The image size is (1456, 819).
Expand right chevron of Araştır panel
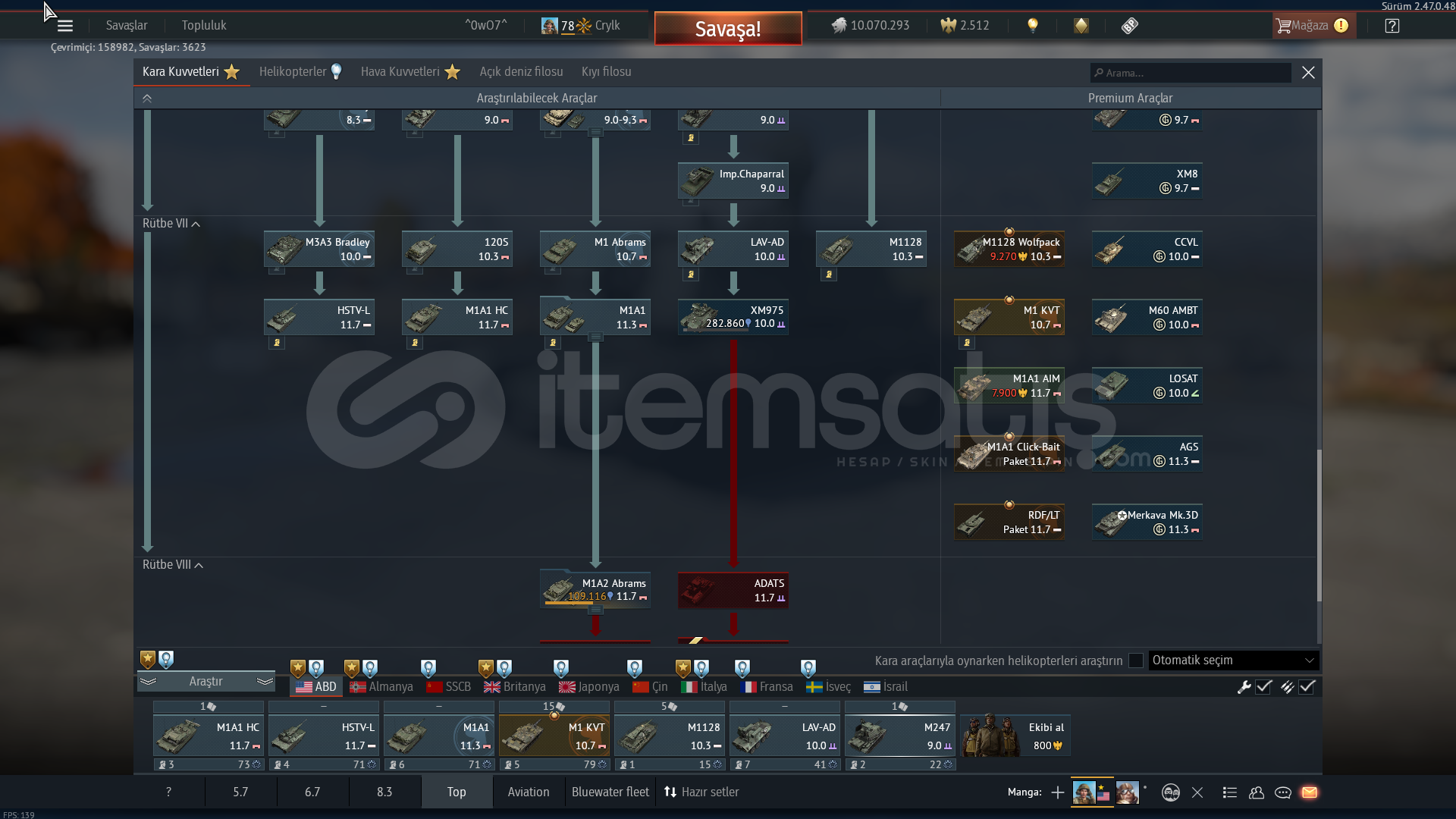[265, 682]
